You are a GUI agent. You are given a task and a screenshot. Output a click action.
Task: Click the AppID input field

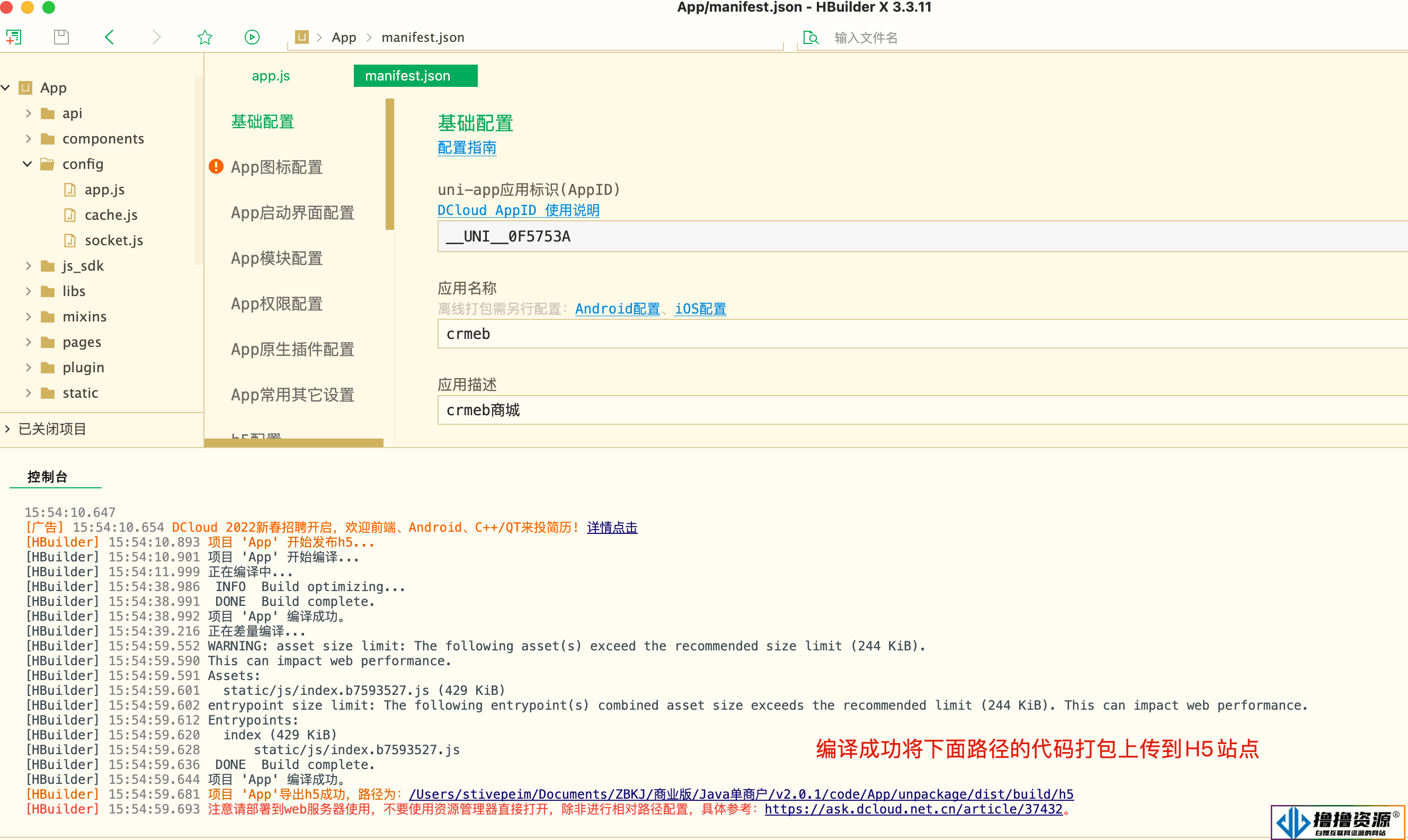click(923, 237)
